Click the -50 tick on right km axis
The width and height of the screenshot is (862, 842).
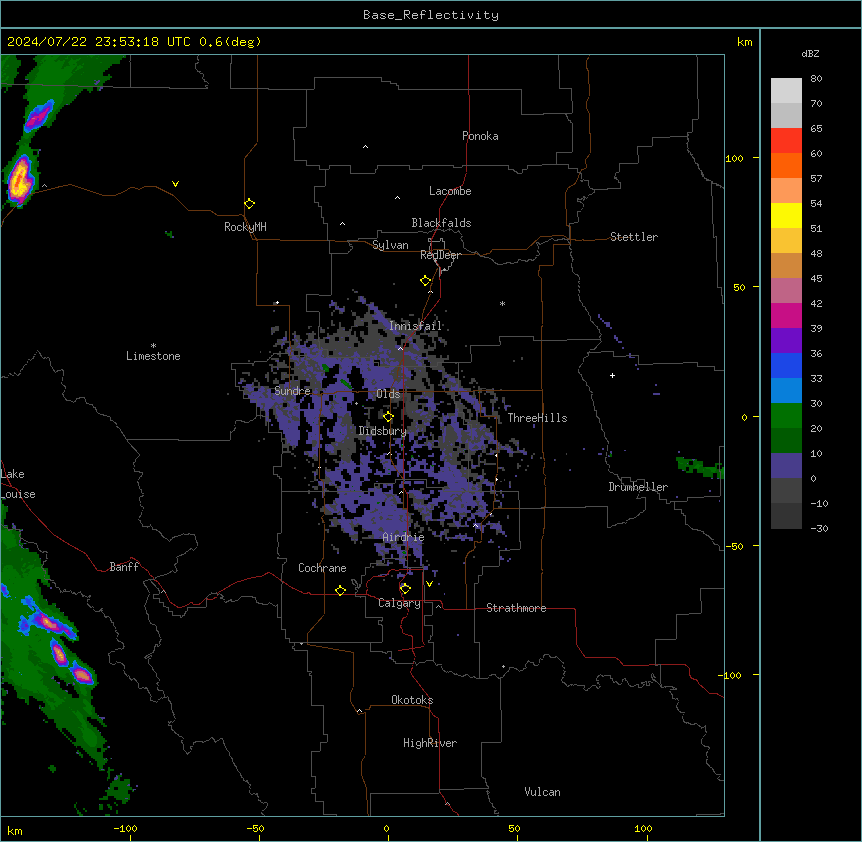coord(734,546)
